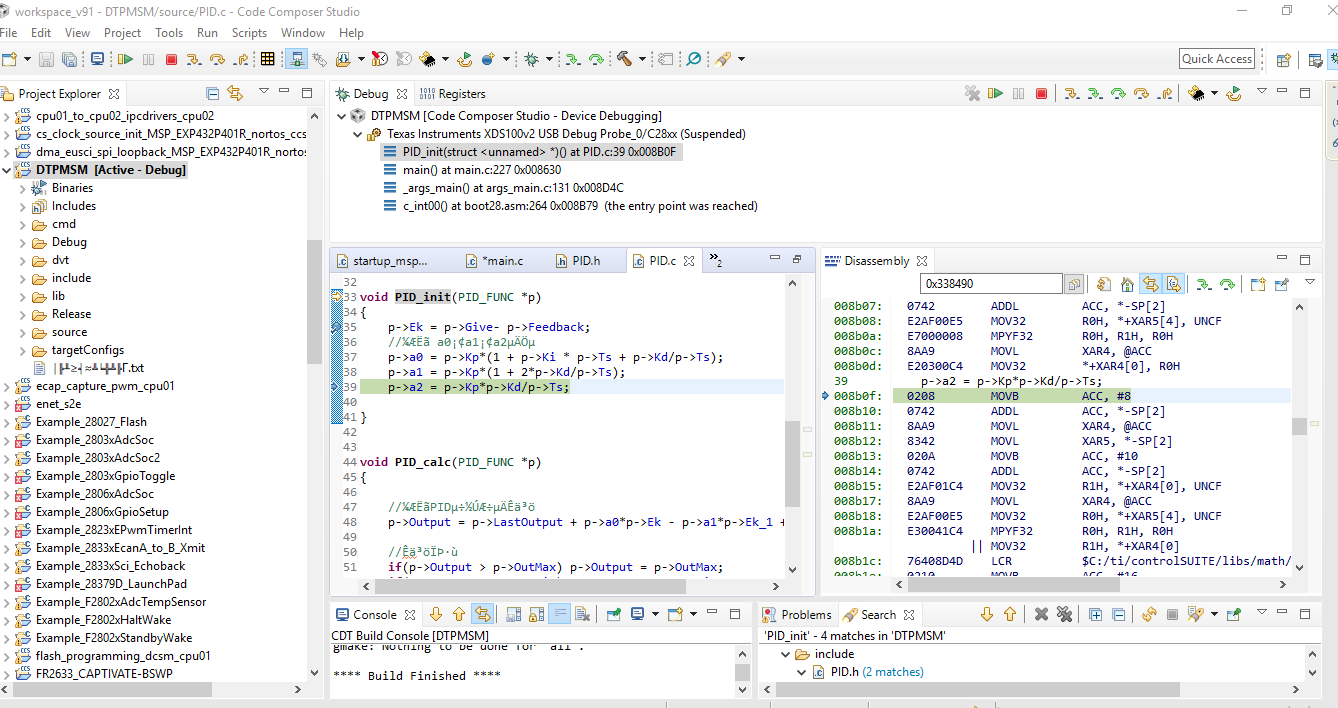Click the Disassembly vertical scrollbar thumb

pos(1299,426)
